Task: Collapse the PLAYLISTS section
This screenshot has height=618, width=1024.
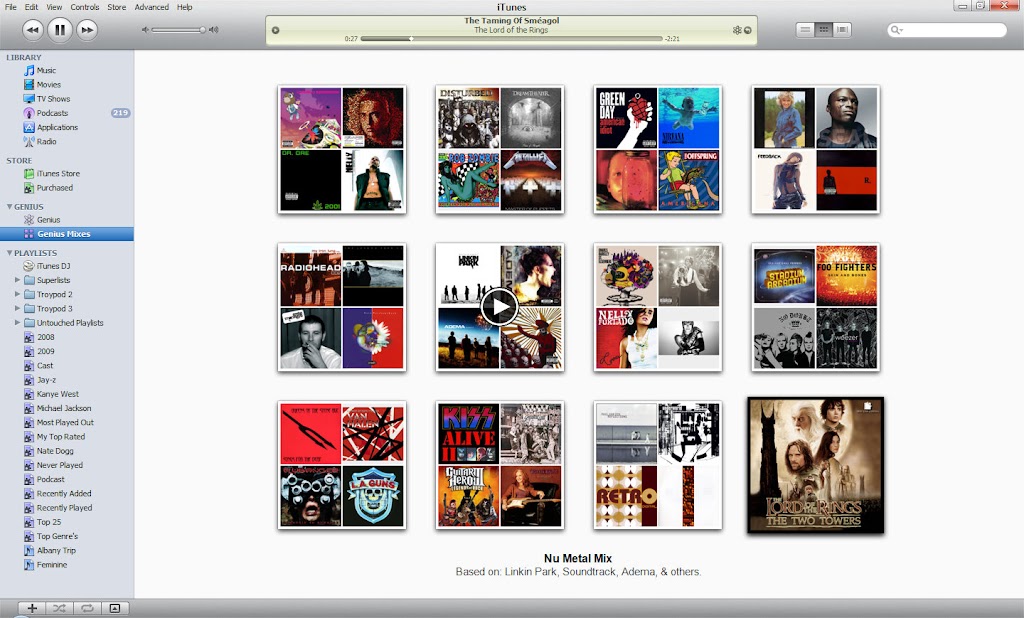Action: point(9,253)
